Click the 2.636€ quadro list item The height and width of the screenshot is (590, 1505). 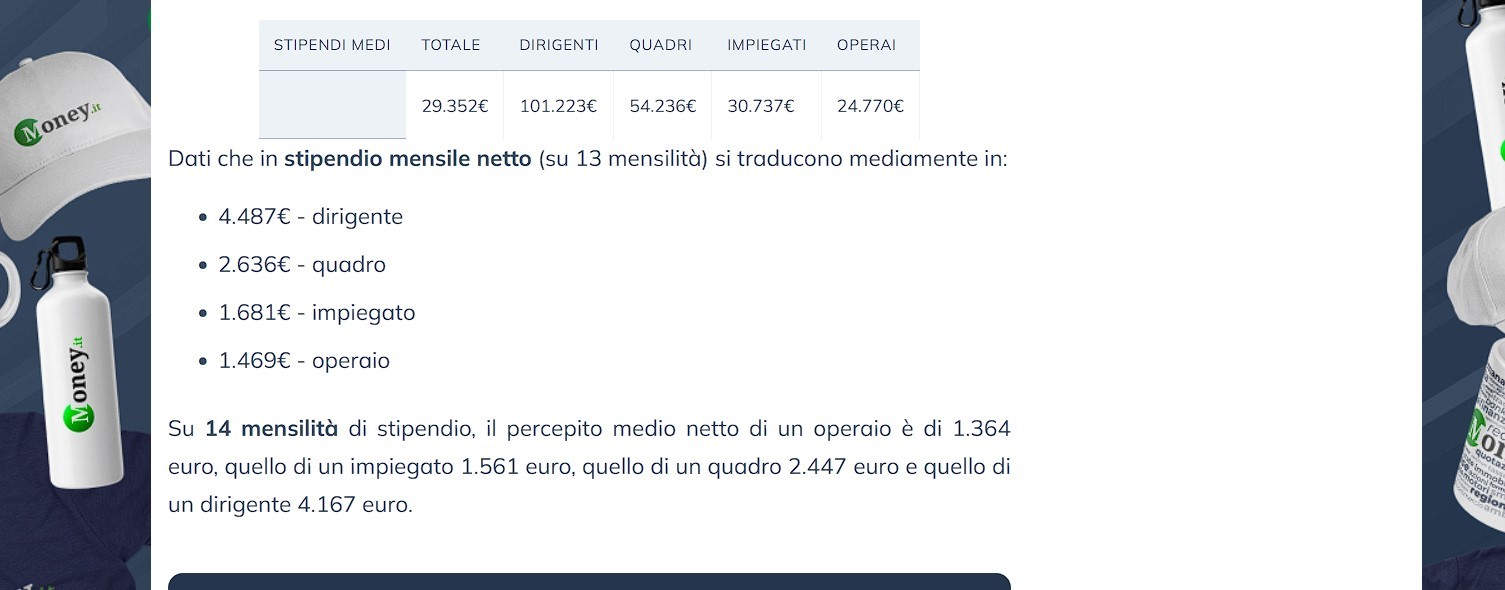[x=302, y=265]
